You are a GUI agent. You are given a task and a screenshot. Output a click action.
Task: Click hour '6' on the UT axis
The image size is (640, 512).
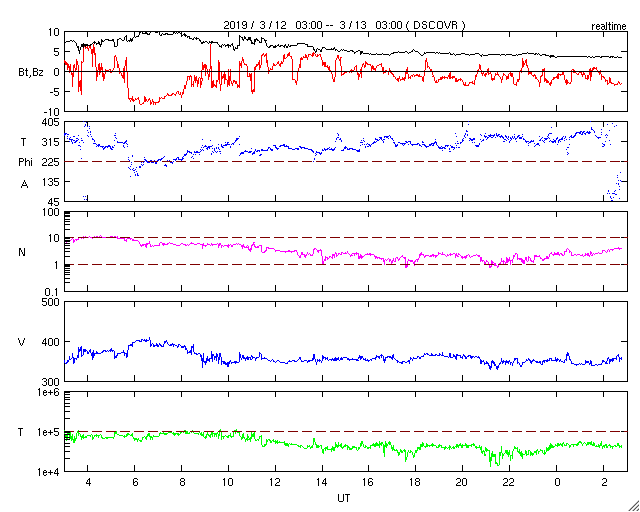135,483
